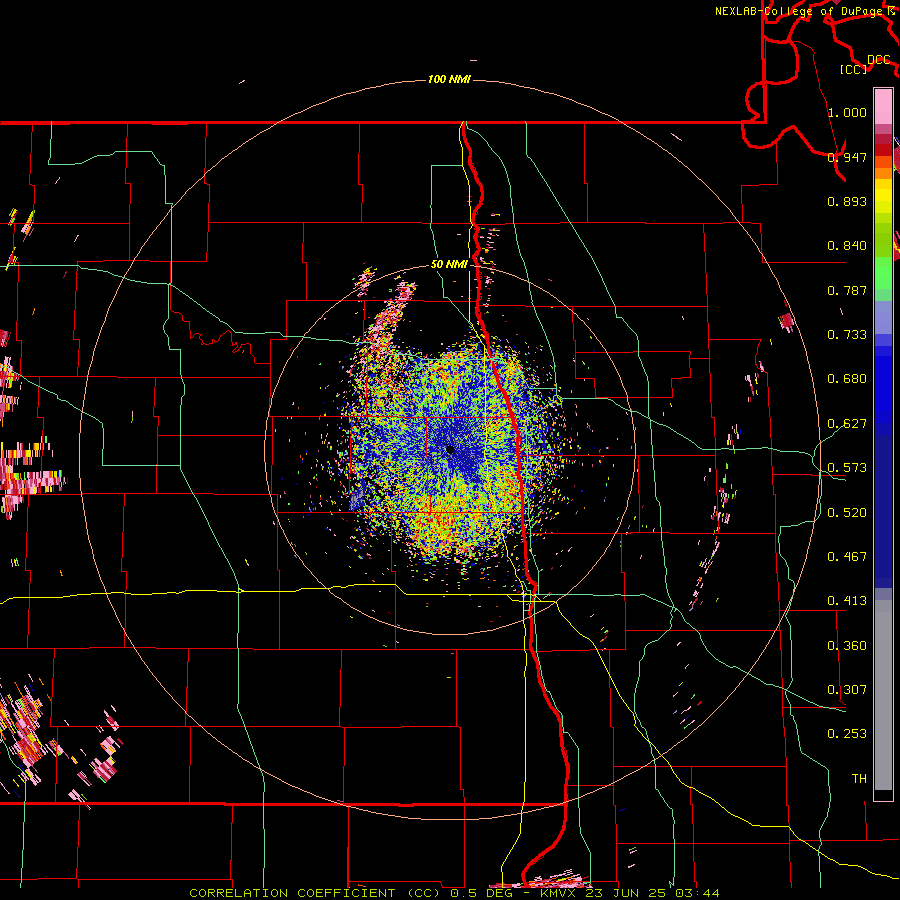This screenshot has height=900, width=900.
Task: Click the NEXLAB-College of DuPage label
Action: [x=800, y=11]
